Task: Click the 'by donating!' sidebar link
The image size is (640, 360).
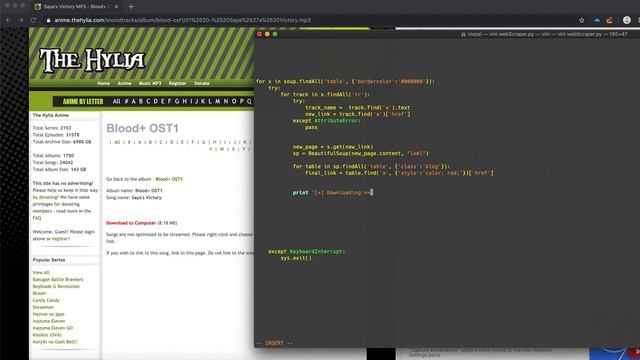Action: coord(46,197)
